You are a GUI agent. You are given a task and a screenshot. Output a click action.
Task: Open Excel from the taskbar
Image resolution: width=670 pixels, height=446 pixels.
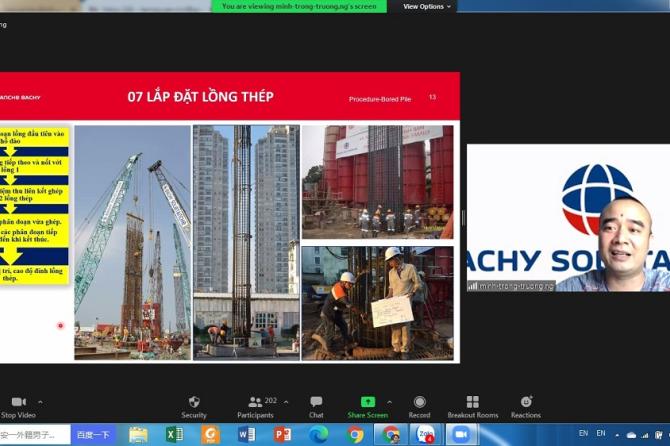(173, 434)
